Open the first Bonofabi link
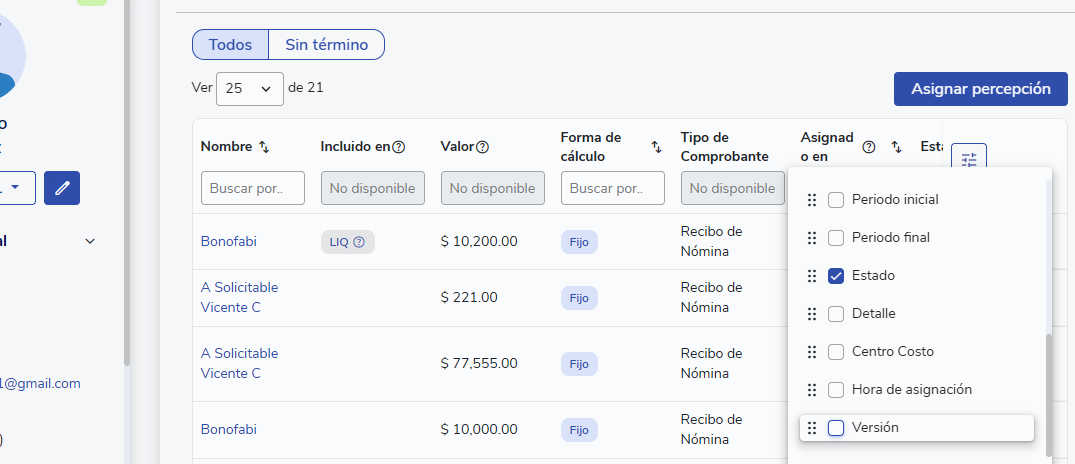The image size is (1075, 464). [x=229, y=241]
